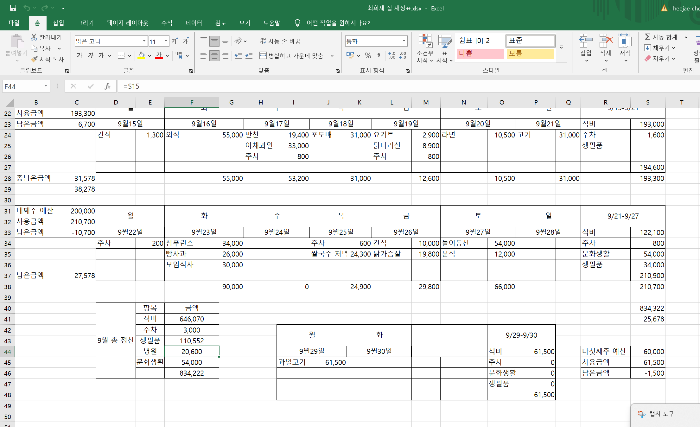Open Conditional Formatting
This screenshot has height=427, width=700.
(426, 48)
